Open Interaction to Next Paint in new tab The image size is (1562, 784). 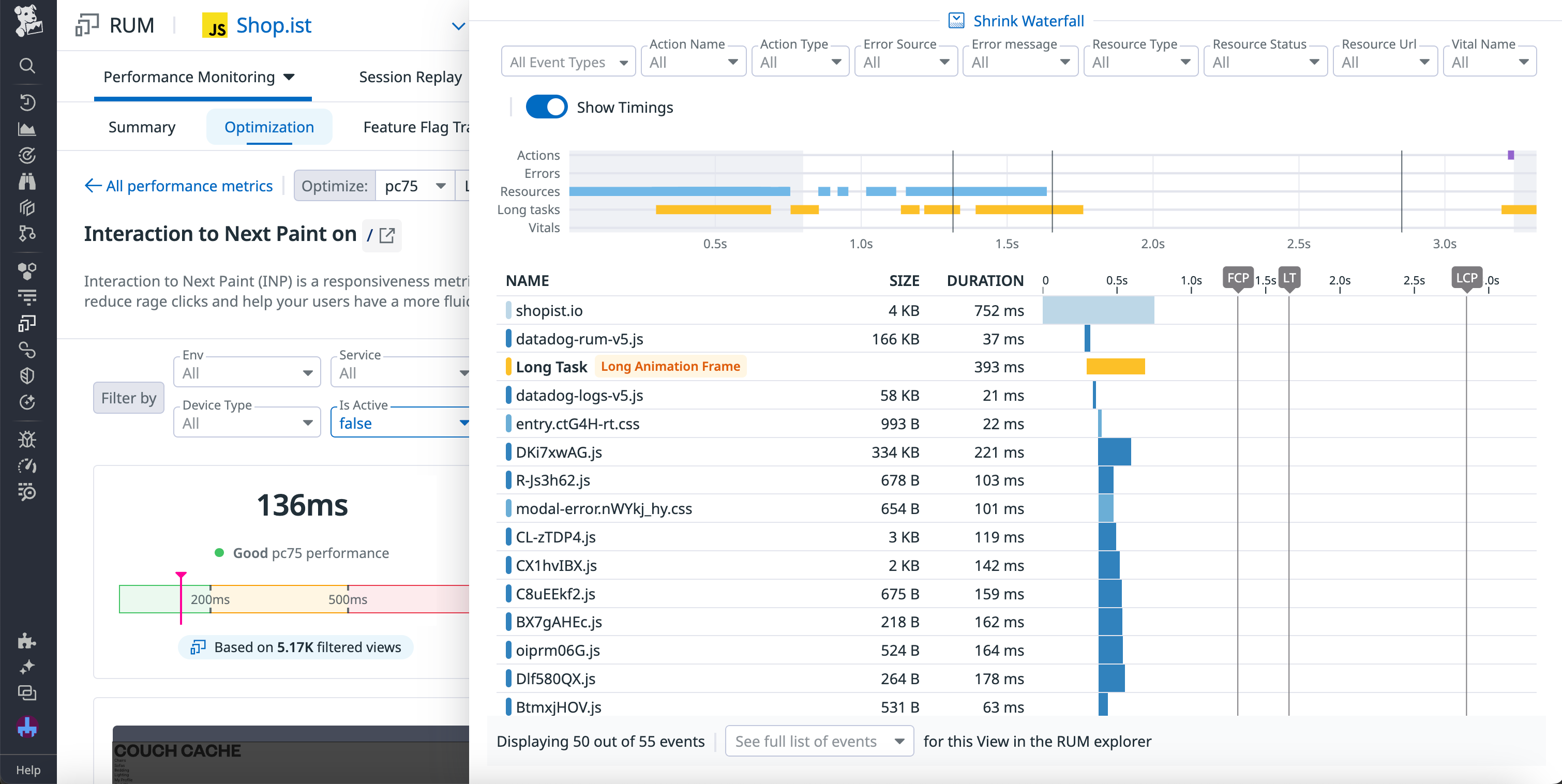click(x=387, y=235)
